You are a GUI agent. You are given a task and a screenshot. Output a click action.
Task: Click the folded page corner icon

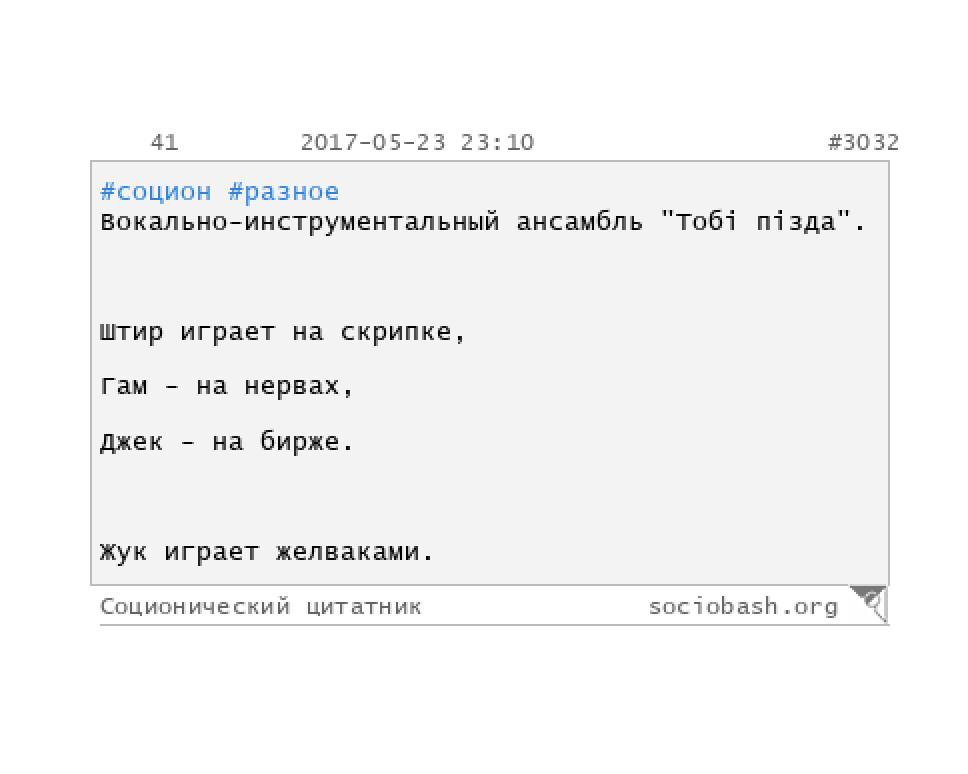click(869, 603)
